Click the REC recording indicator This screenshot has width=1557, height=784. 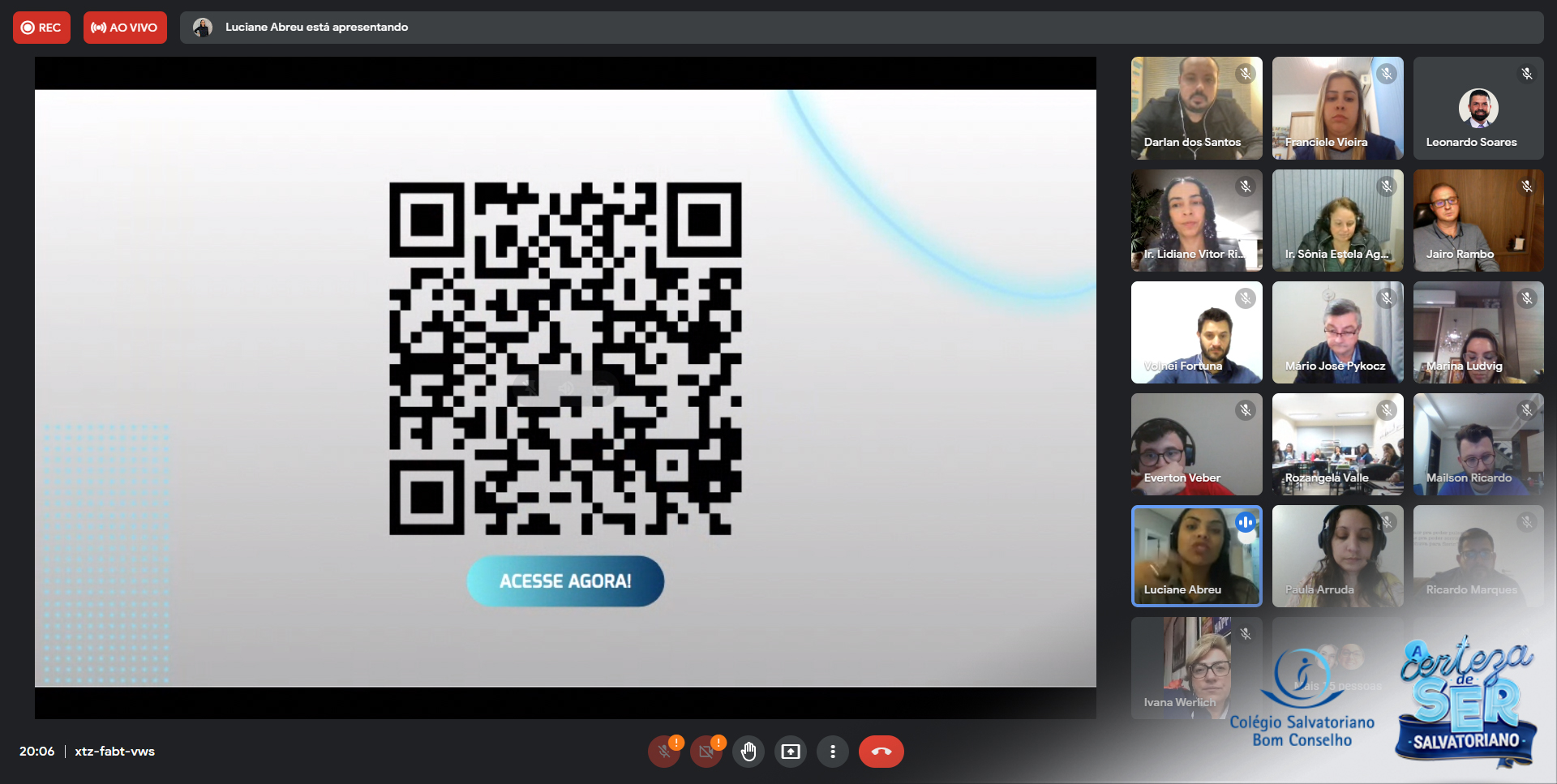click(x=41, y=28)
